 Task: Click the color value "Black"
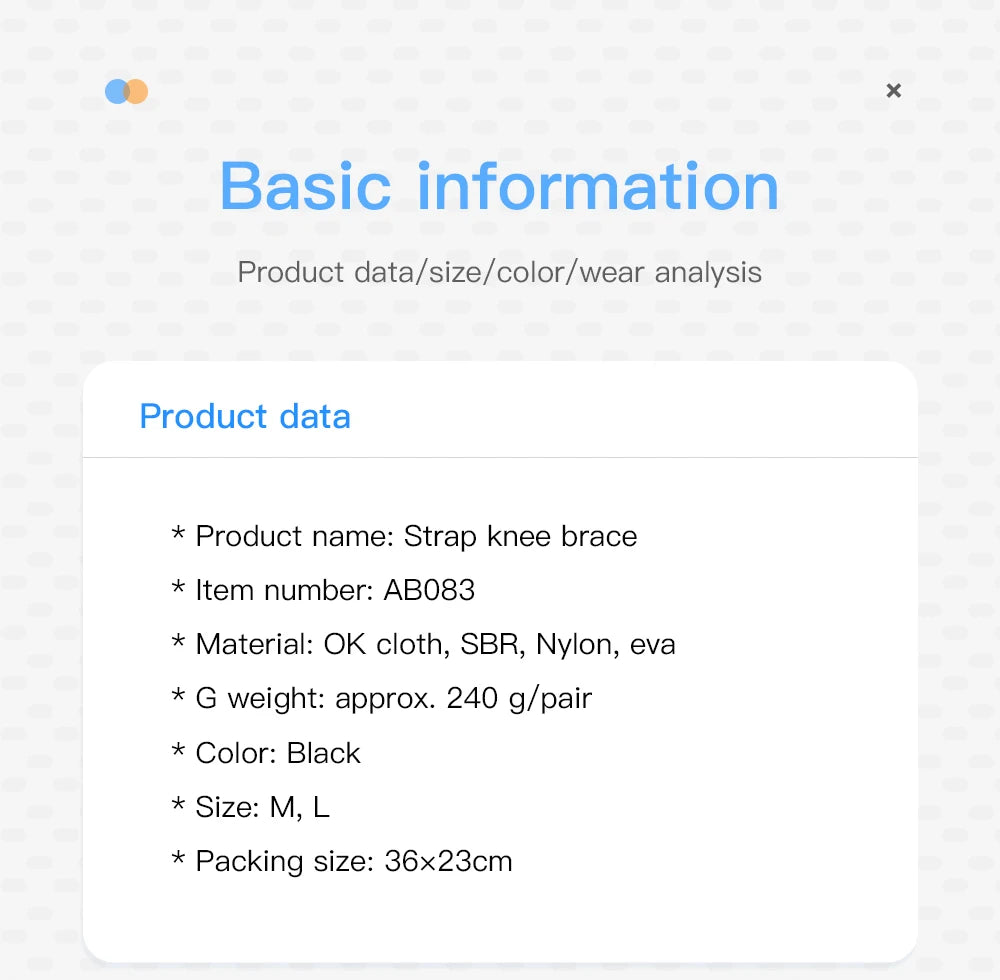click(323, 753)
